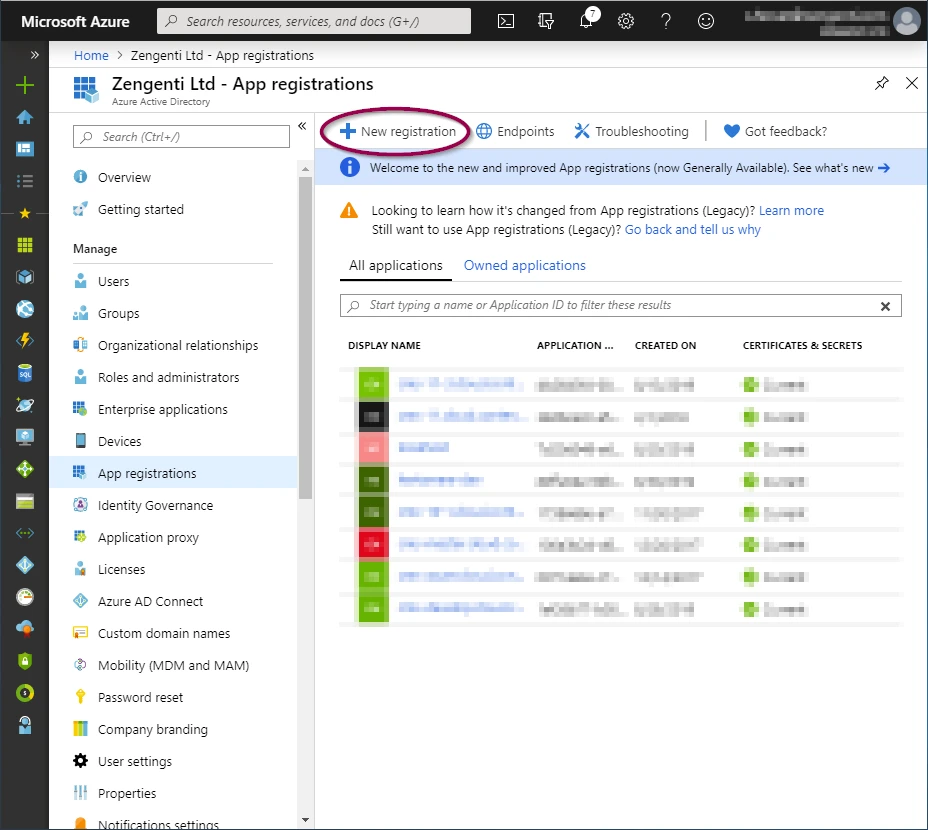Select the Home icon in the left dock
This screenshot has width=928, height=830.
[x=25, y=117]
